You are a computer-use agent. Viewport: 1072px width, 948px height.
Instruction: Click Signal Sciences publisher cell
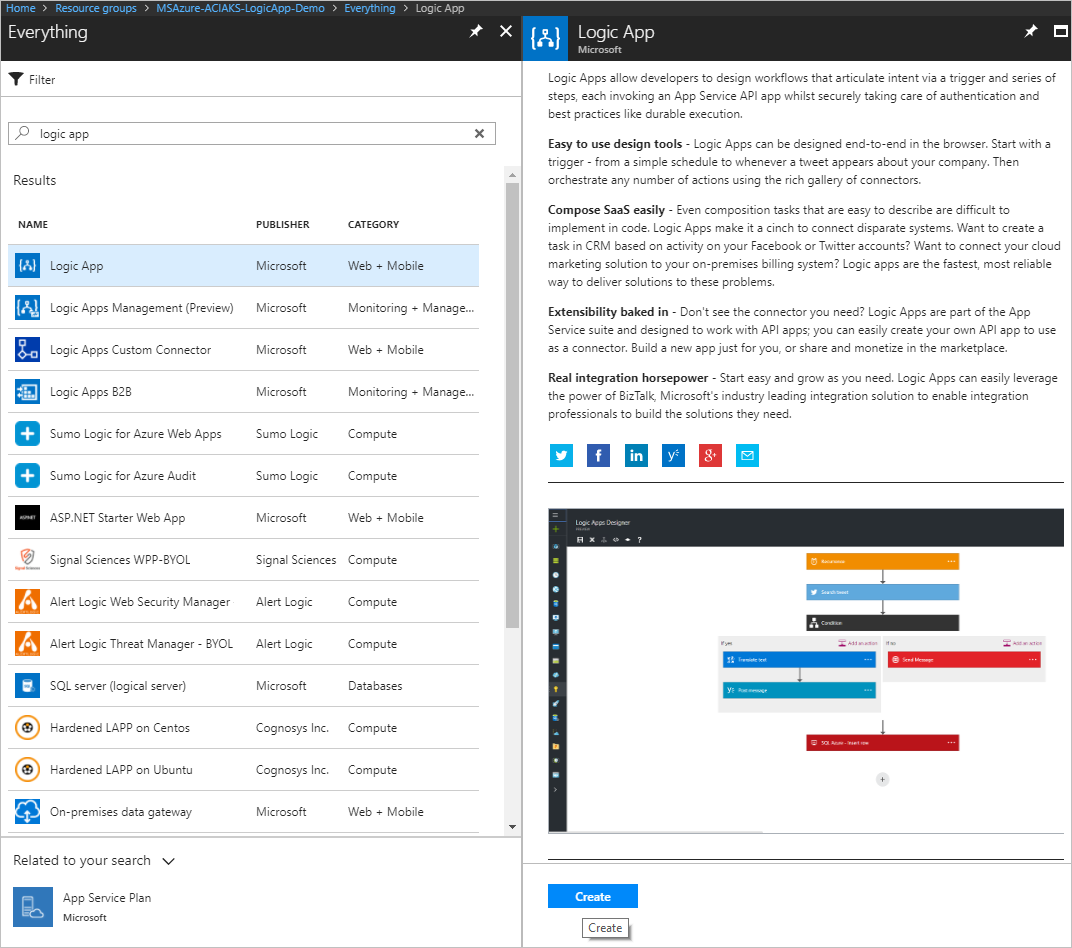tap(295, 560)
